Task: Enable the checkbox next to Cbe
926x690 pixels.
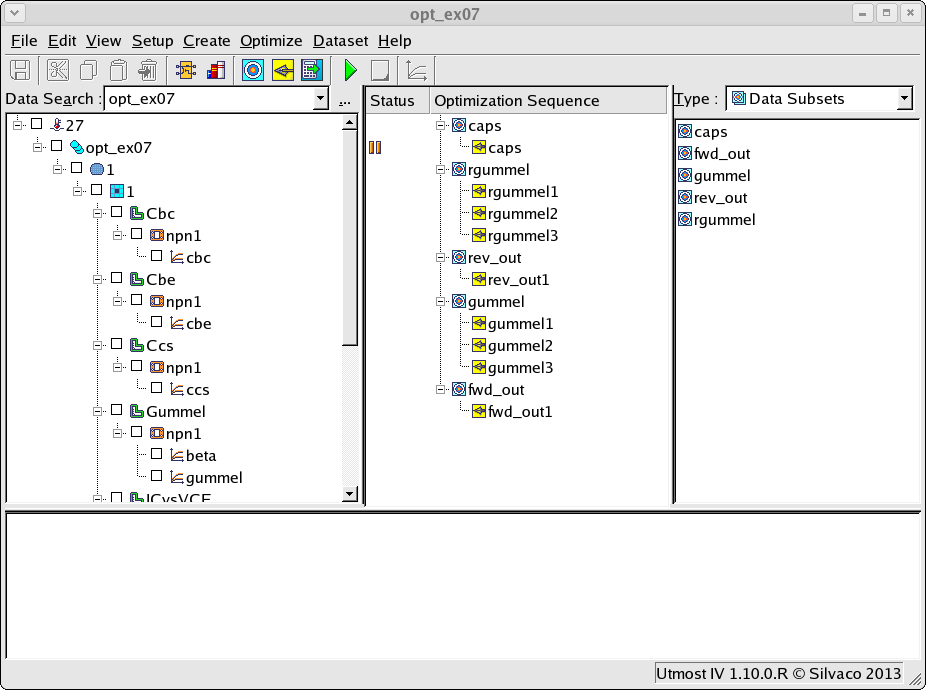Action: (117, 278)
